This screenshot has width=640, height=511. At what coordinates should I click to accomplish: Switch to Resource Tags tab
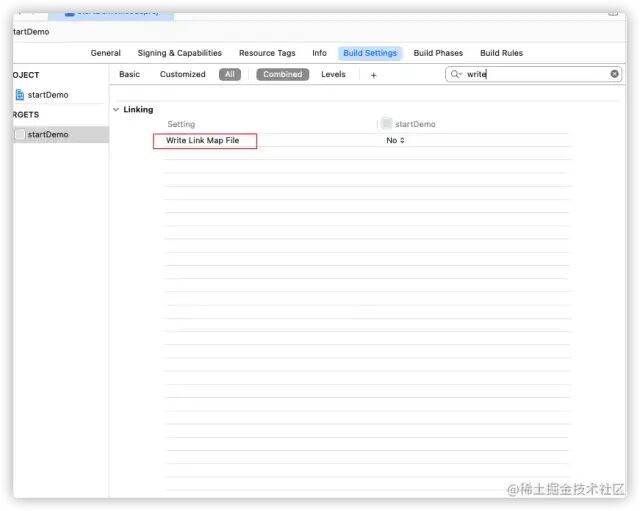pos(267,53)
